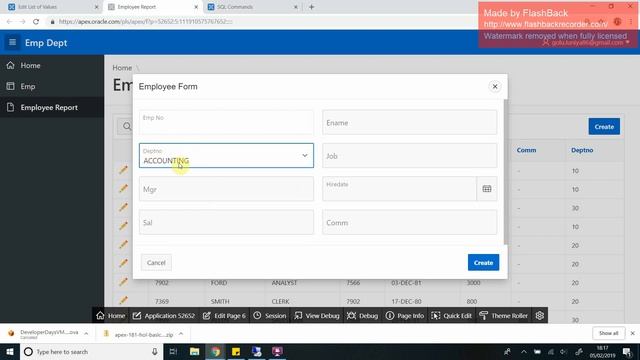The width and height of the screenshot is (640, 360).
Task: Click the dialog vertical scrollbar
Action: (506, 171)
